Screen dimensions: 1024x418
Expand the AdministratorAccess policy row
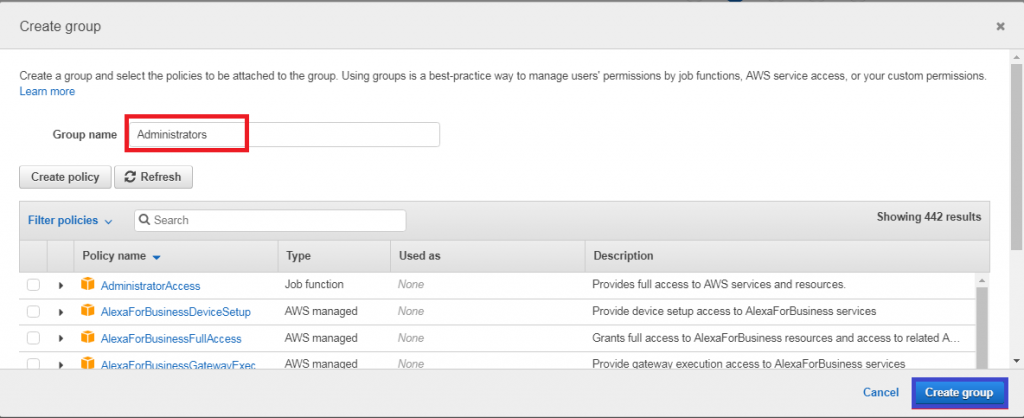pyautogui.click(x=61, y=285)
